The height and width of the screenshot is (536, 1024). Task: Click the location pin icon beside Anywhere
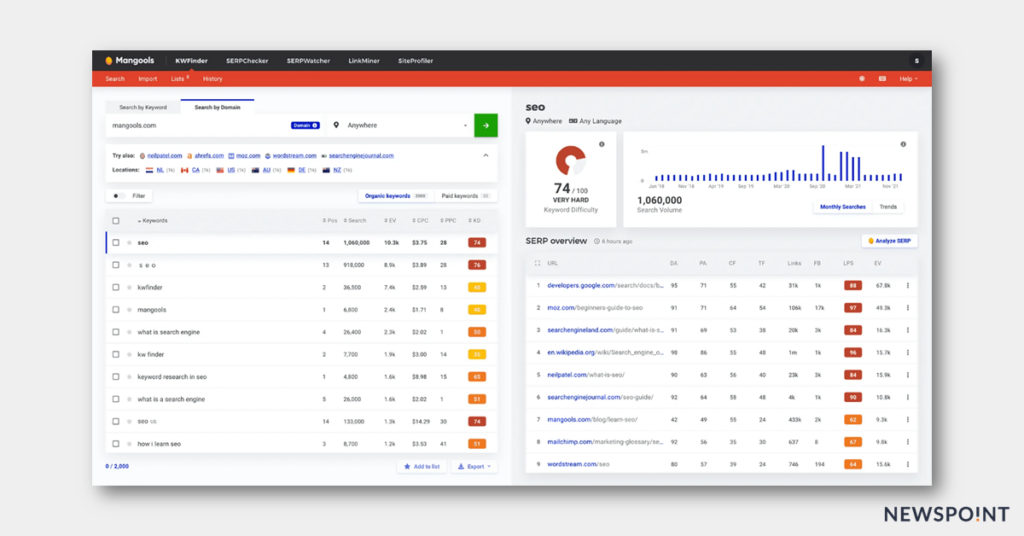(336, 125)
